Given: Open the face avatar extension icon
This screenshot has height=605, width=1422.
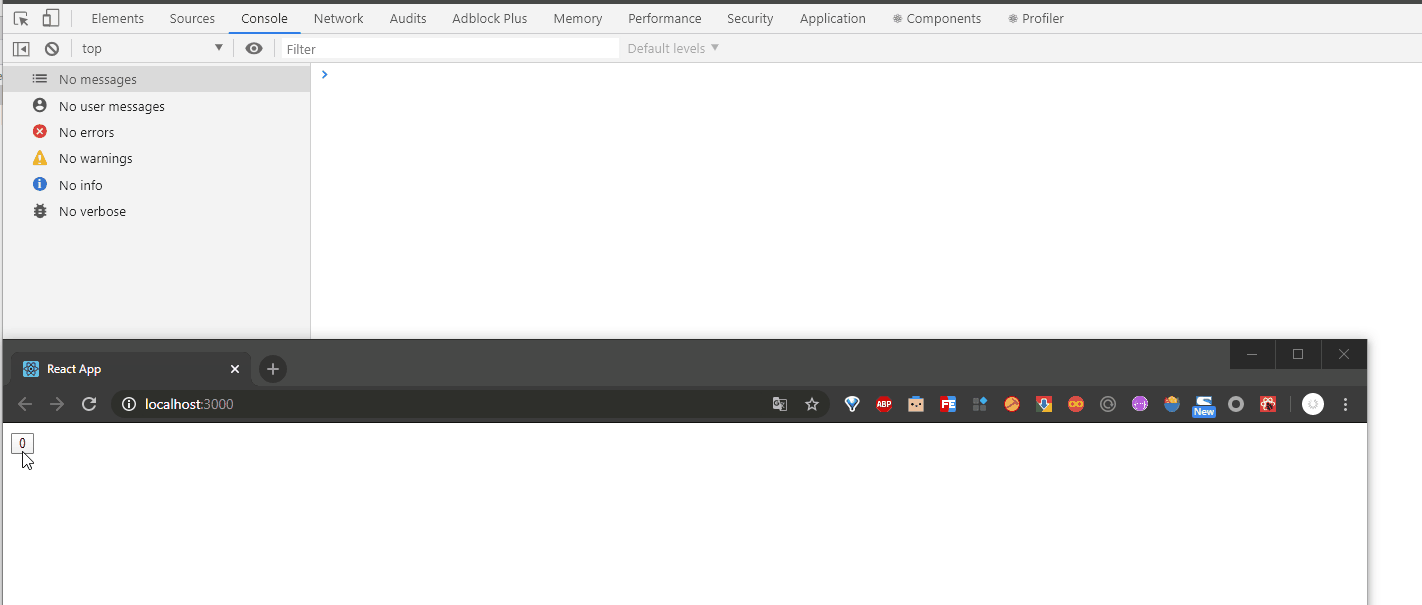Looking at the screenshot, I should [916, 404].
